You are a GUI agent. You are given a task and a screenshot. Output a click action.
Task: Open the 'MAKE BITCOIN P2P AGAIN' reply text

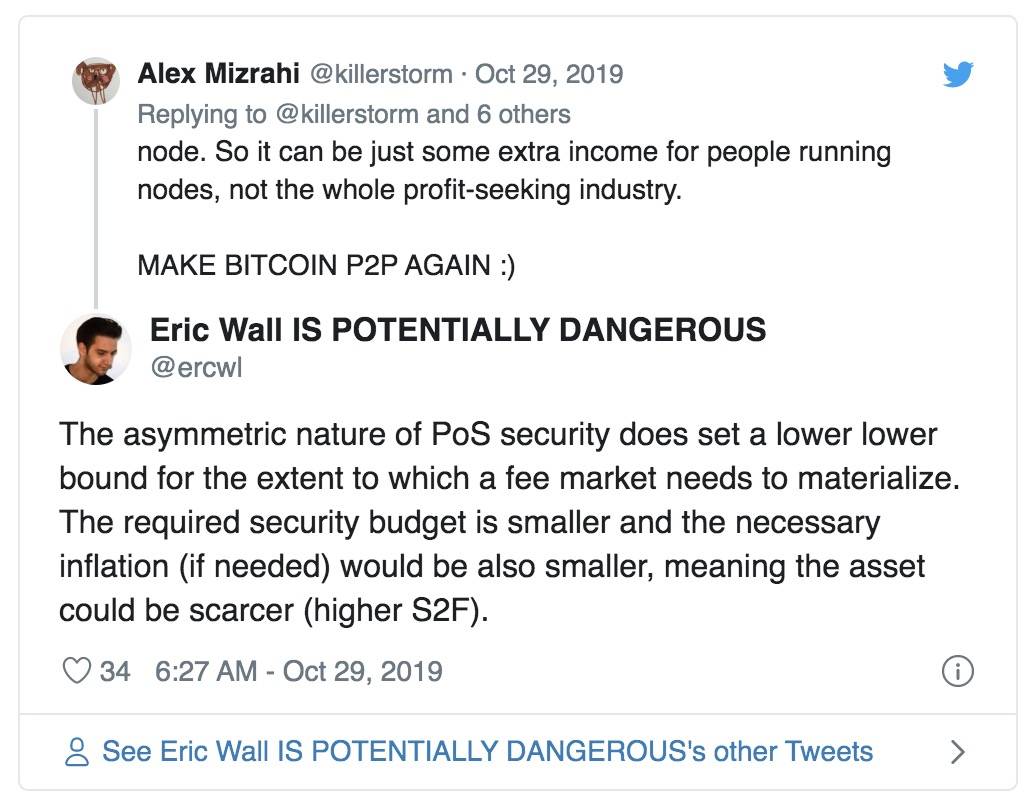tap(326, 265)
